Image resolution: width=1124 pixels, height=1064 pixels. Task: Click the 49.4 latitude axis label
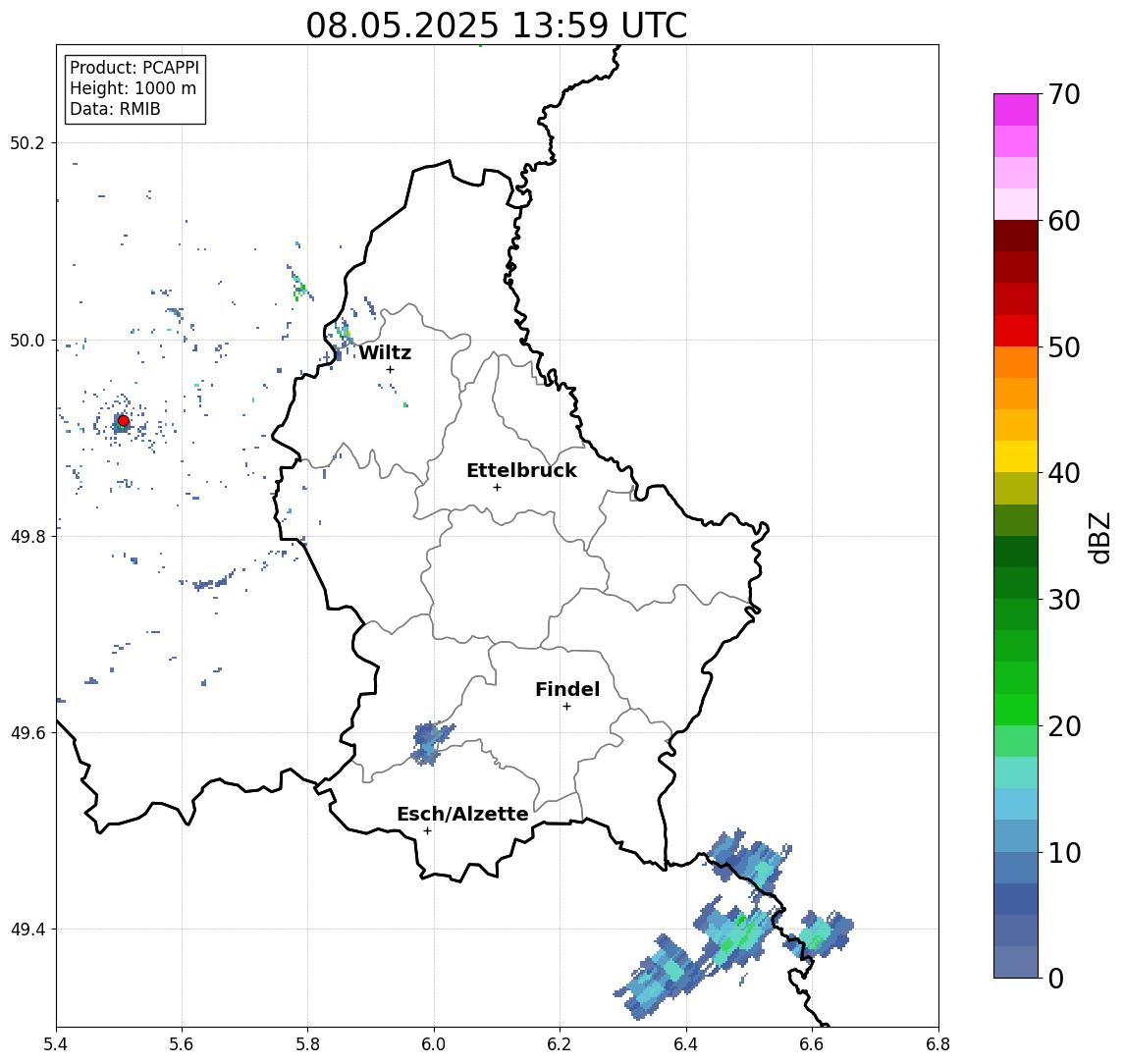point(27,930)
